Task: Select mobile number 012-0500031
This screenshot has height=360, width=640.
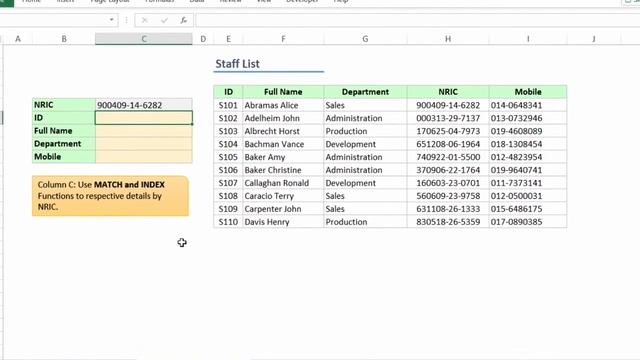Action: 528,196
